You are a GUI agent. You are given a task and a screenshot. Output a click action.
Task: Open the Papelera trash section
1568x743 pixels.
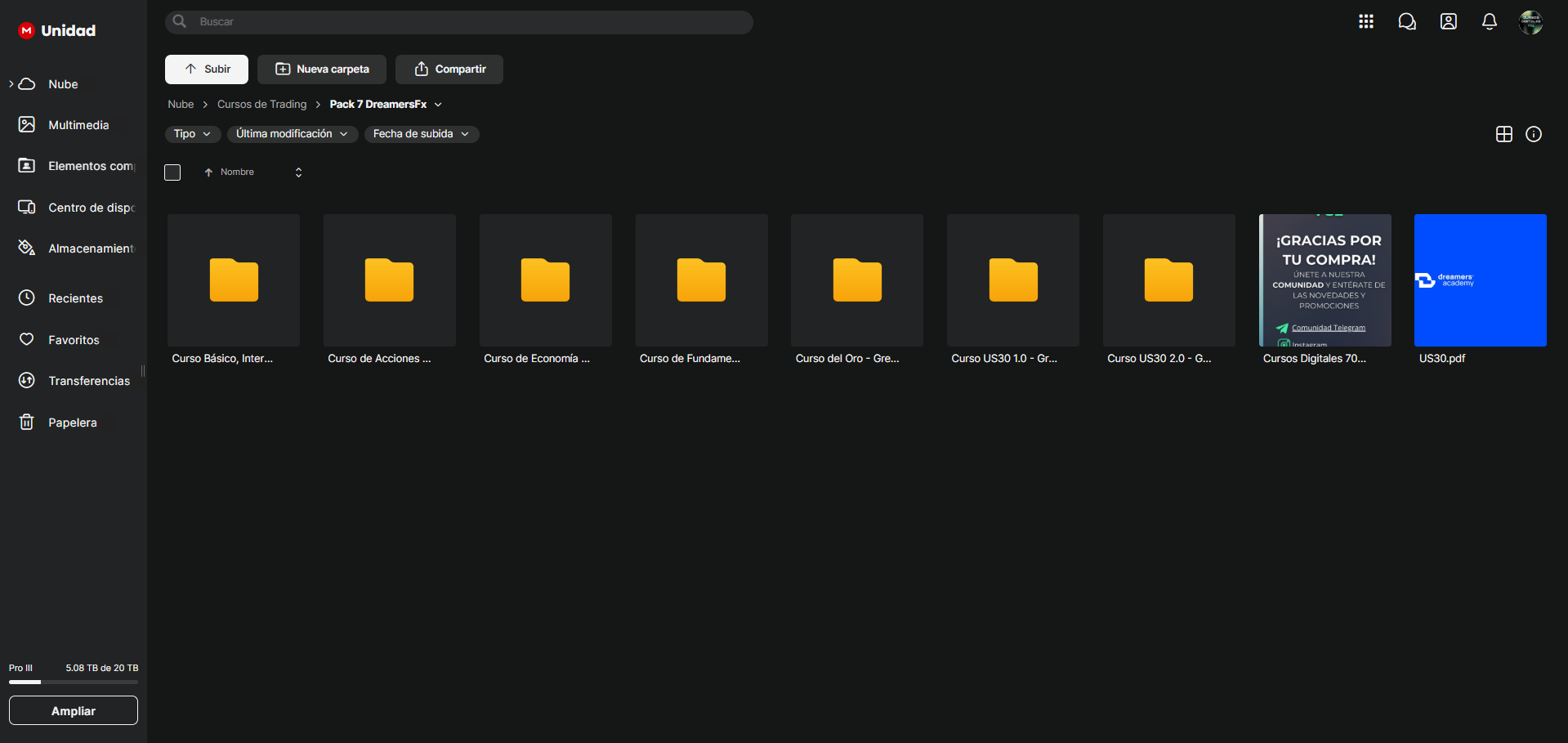click(x=72, y=423)
